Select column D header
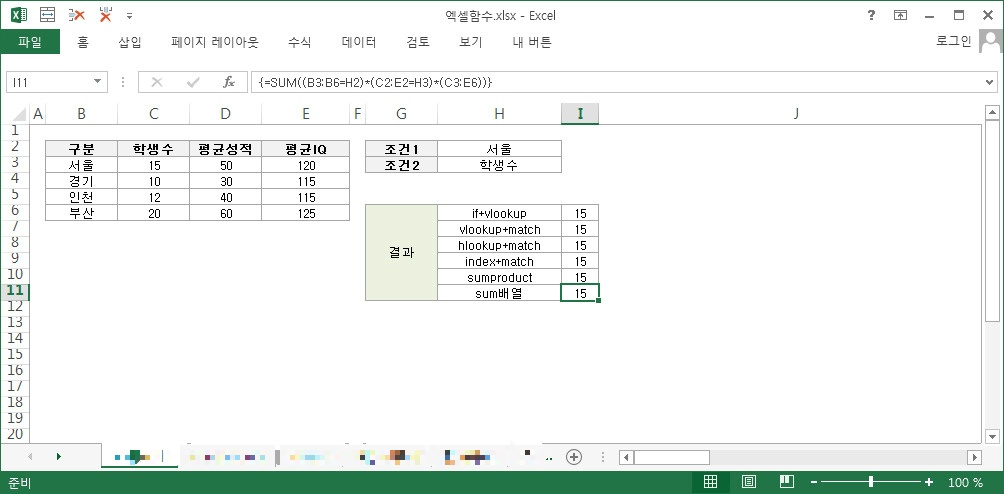 coord(225,114)
